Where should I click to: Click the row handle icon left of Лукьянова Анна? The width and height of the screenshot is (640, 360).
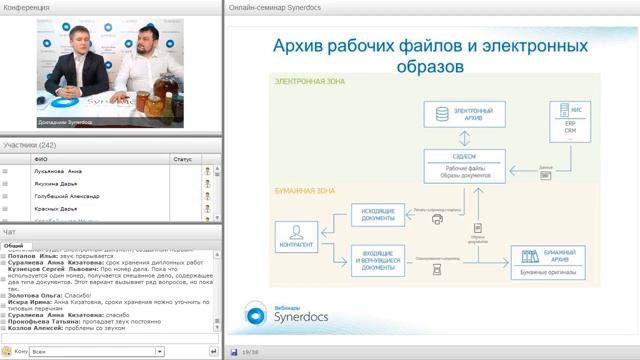(x=5, y=171)
